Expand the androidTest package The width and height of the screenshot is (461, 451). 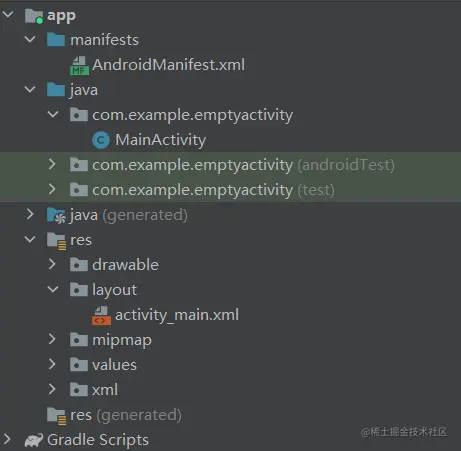click(x=52, y=164)
